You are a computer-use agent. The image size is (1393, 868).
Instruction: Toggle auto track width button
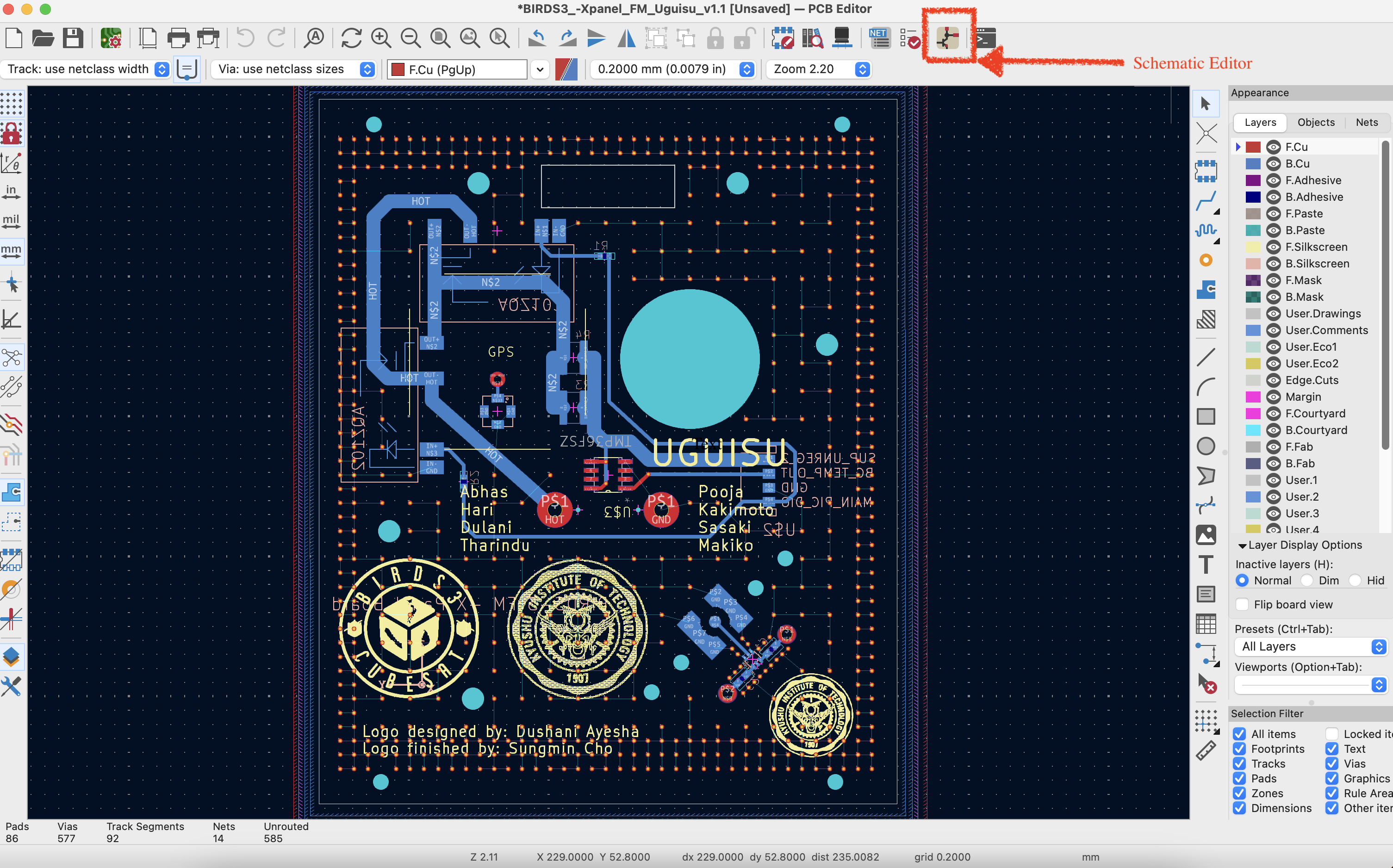187,69
